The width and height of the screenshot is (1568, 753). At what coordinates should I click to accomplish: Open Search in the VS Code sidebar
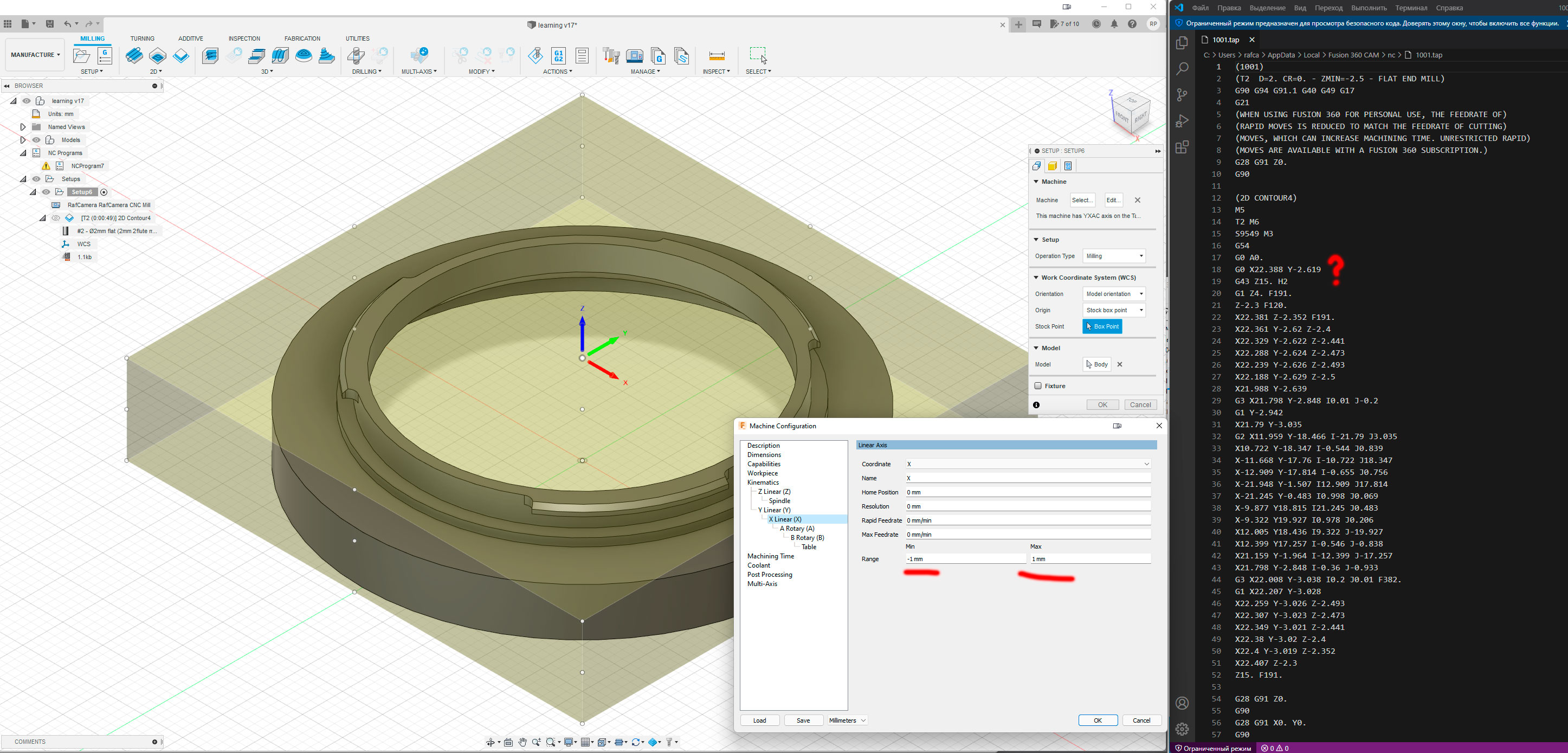(x=1182, y=69)
